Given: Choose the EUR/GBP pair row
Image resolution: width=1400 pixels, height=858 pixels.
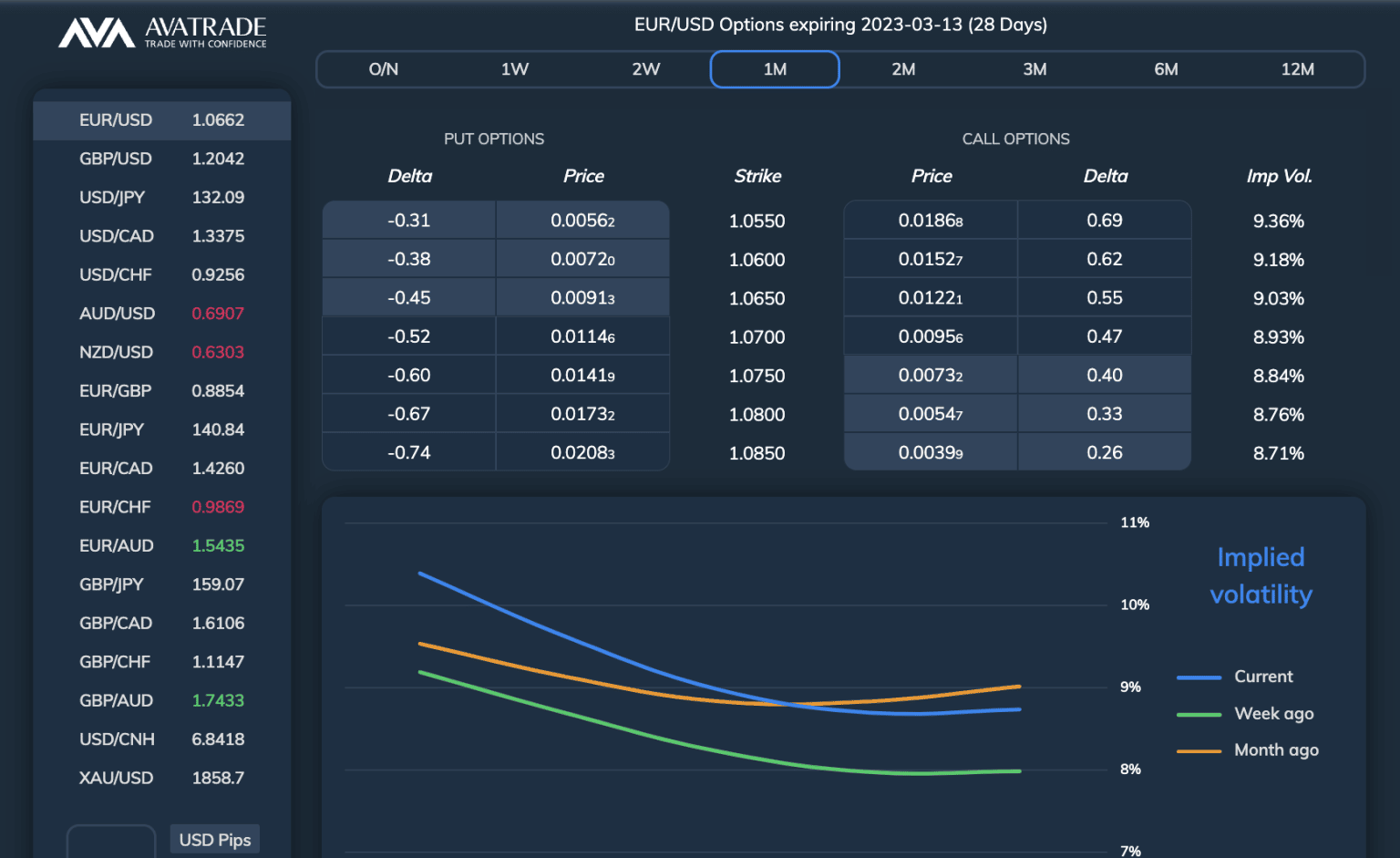Looking at the screenshot, I should 162,391.
